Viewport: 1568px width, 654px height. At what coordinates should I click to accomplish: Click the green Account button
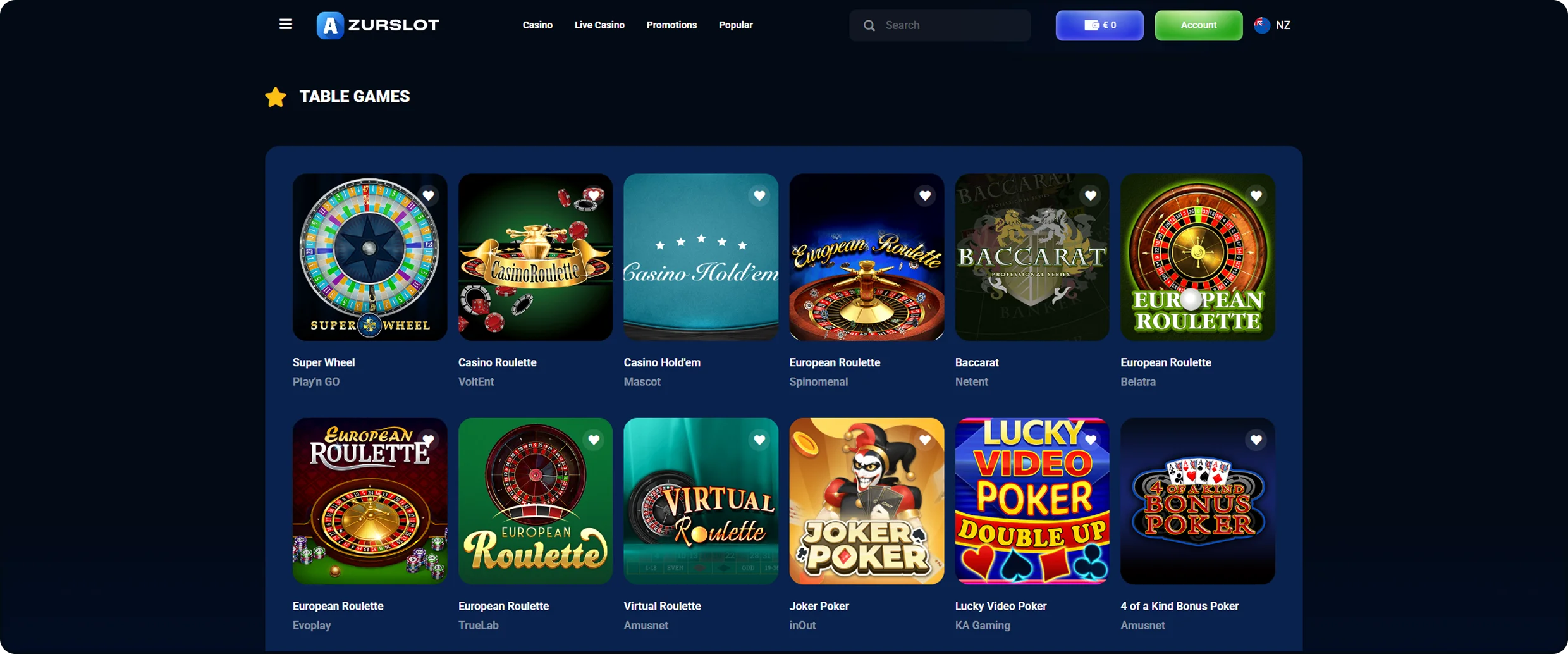pos(1198,25)
